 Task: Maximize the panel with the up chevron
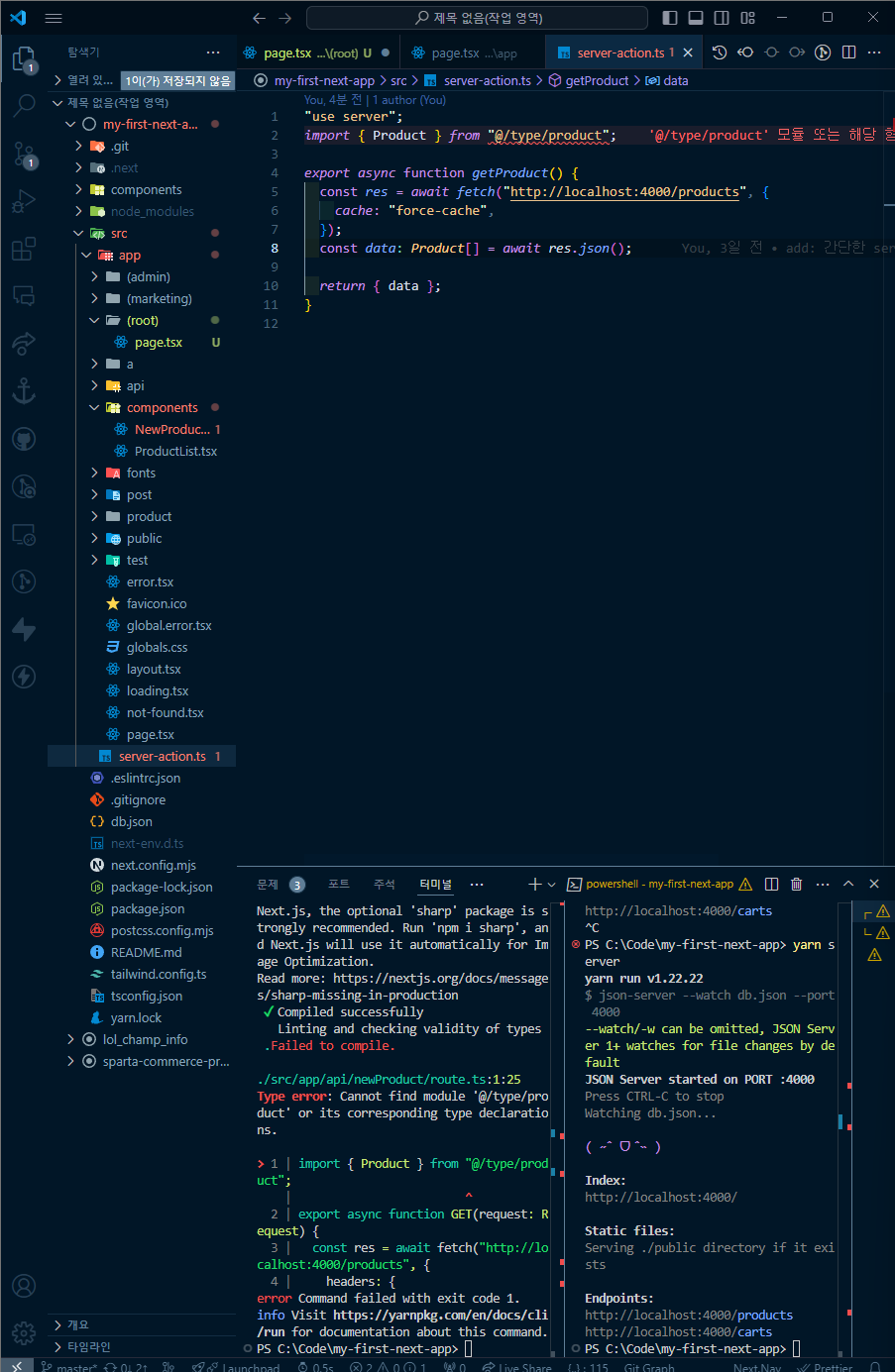point(848,884)
